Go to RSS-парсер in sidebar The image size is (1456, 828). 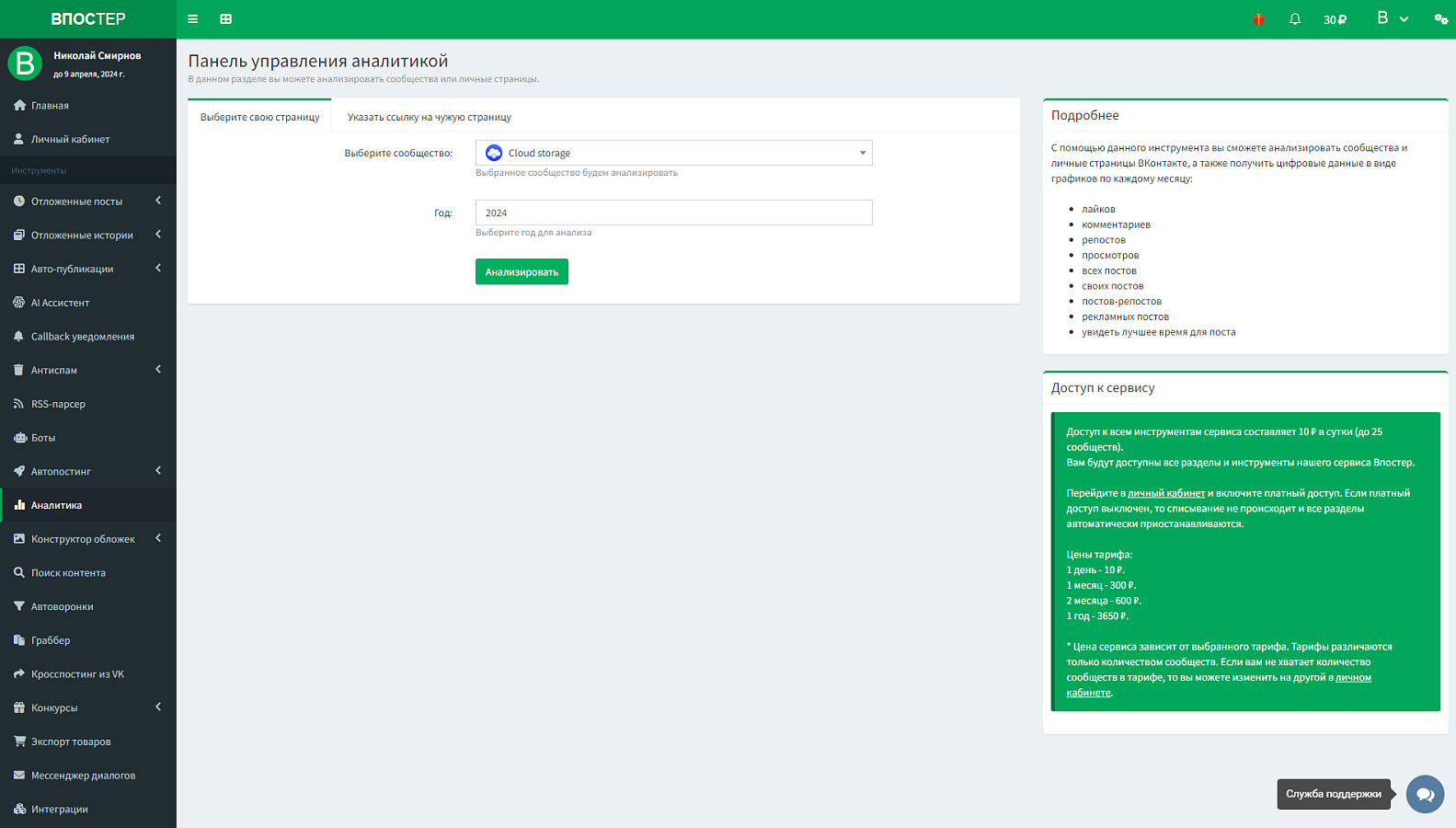coord(88,404)
